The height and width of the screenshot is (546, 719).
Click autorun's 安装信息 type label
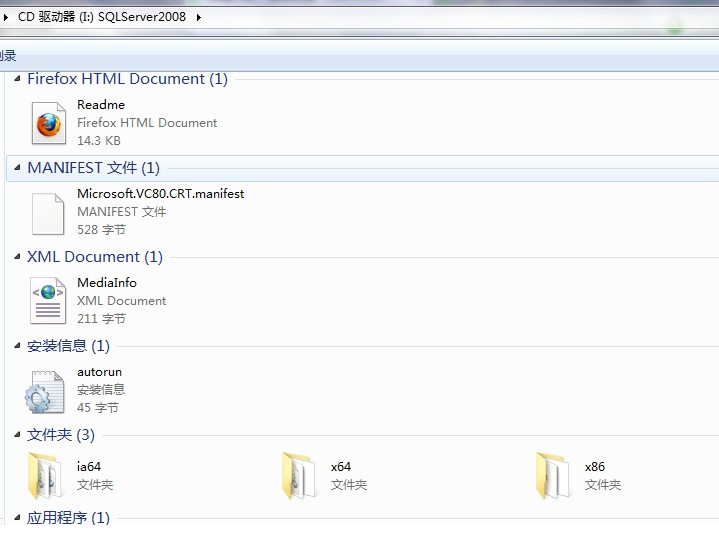(x=101, y=390)
